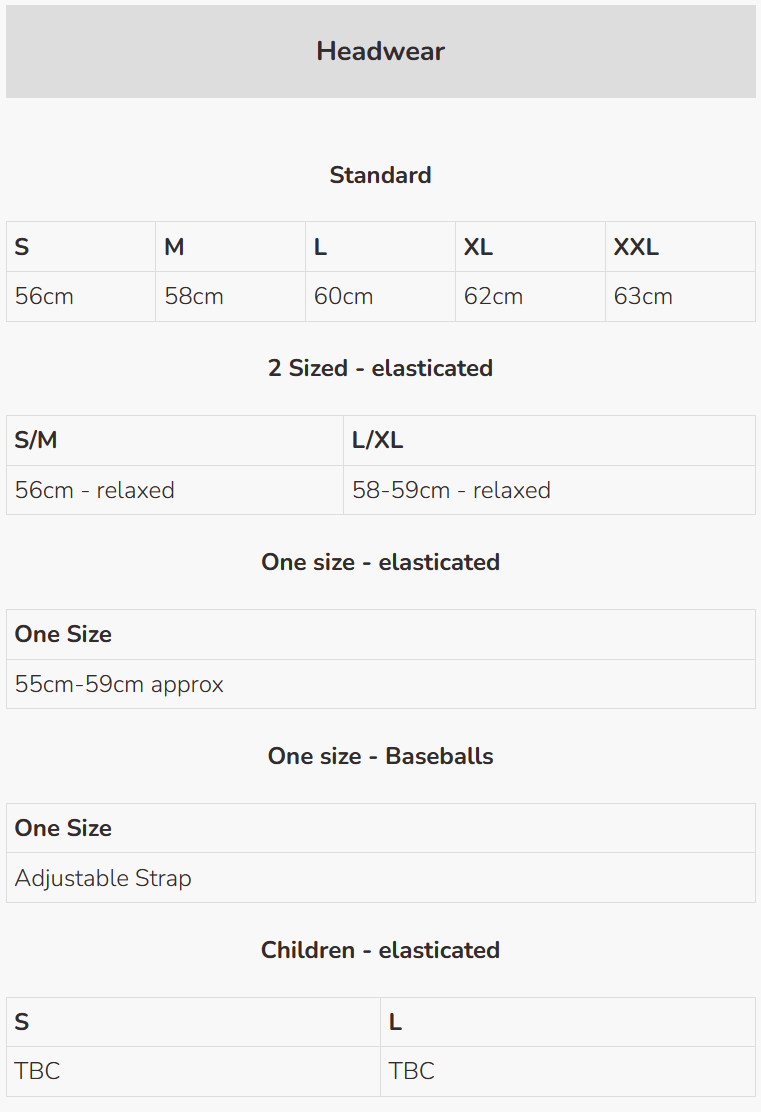Select the 55cm-59cm approx cell
761x1112 pixels.
click(119, 685)
